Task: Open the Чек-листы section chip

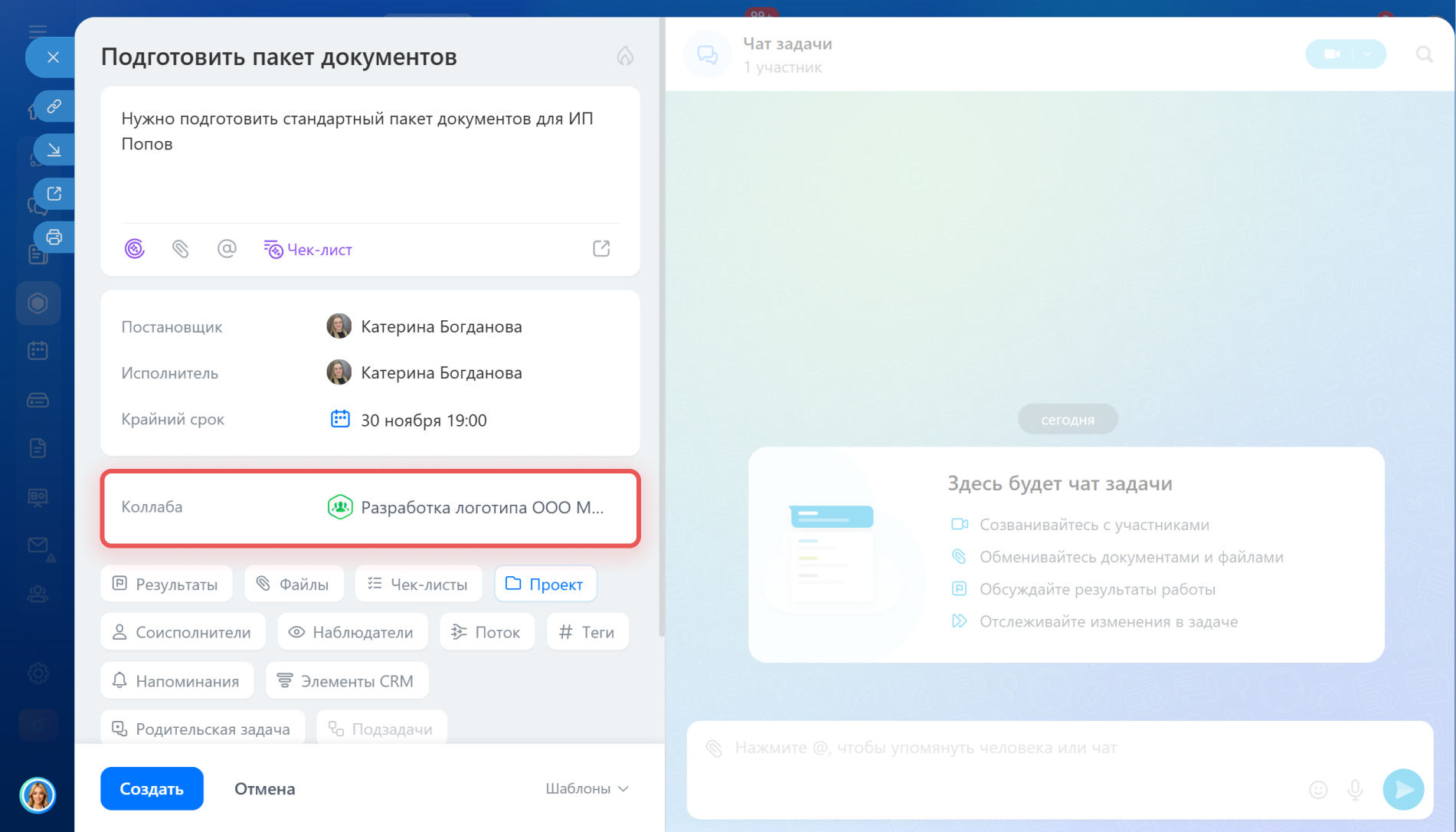Action: 418,585
